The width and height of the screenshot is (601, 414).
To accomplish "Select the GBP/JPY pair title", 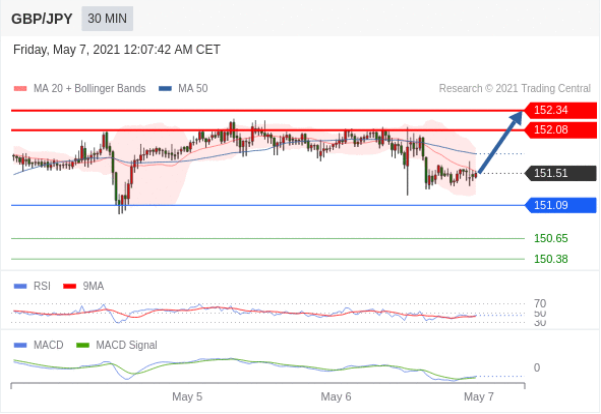I will point(42,19).
